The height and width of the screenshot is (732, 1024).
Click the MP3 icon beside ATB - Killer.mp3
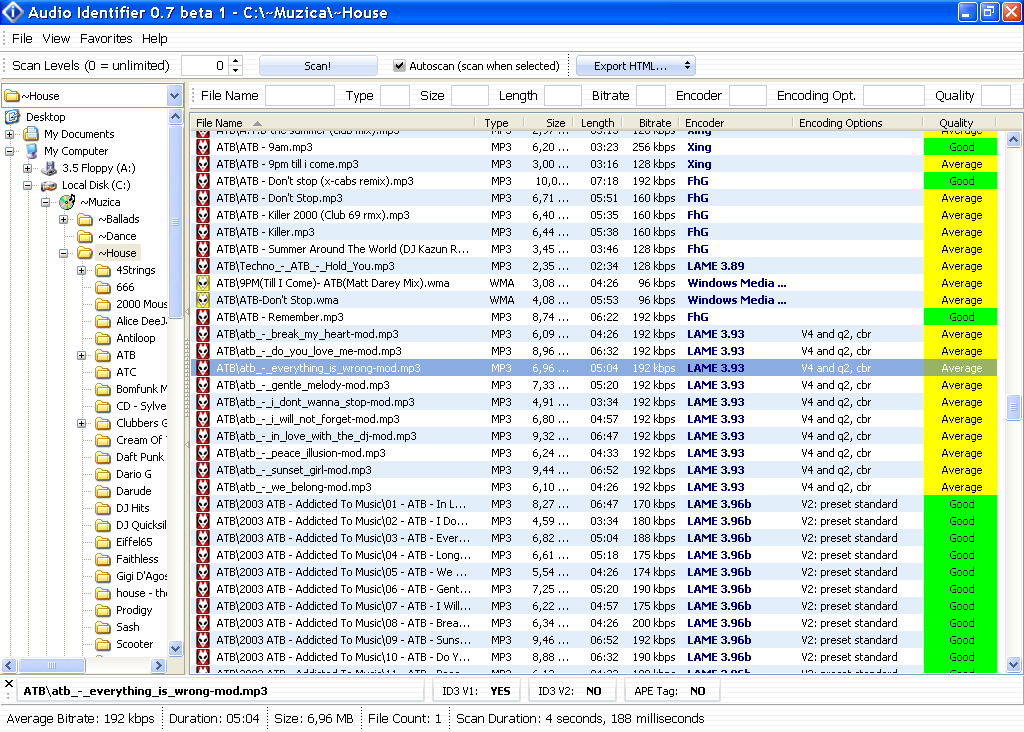click(x=203, y=232)
